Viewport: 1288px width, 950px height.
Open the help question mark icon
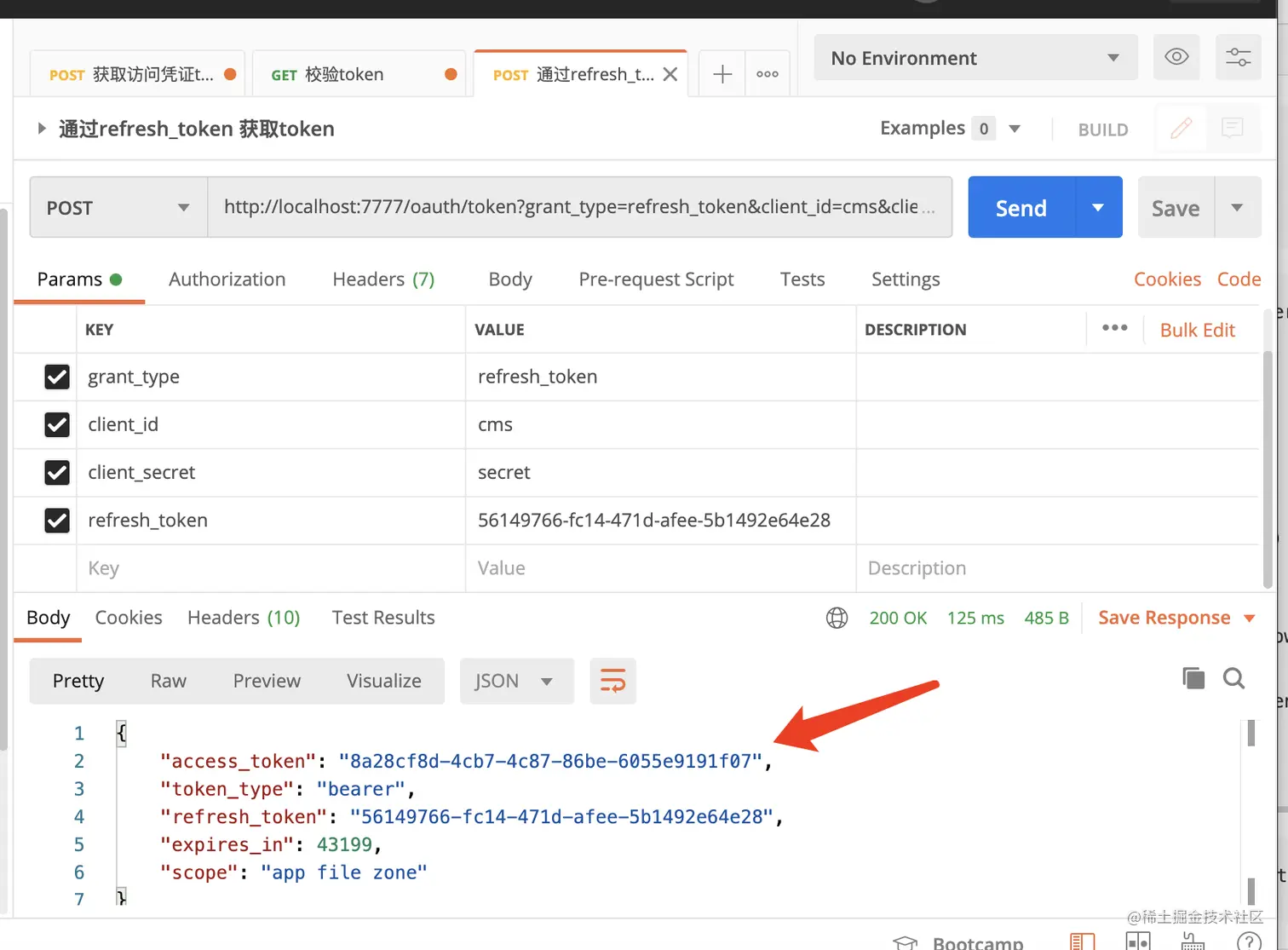(x=1249, y=941)
